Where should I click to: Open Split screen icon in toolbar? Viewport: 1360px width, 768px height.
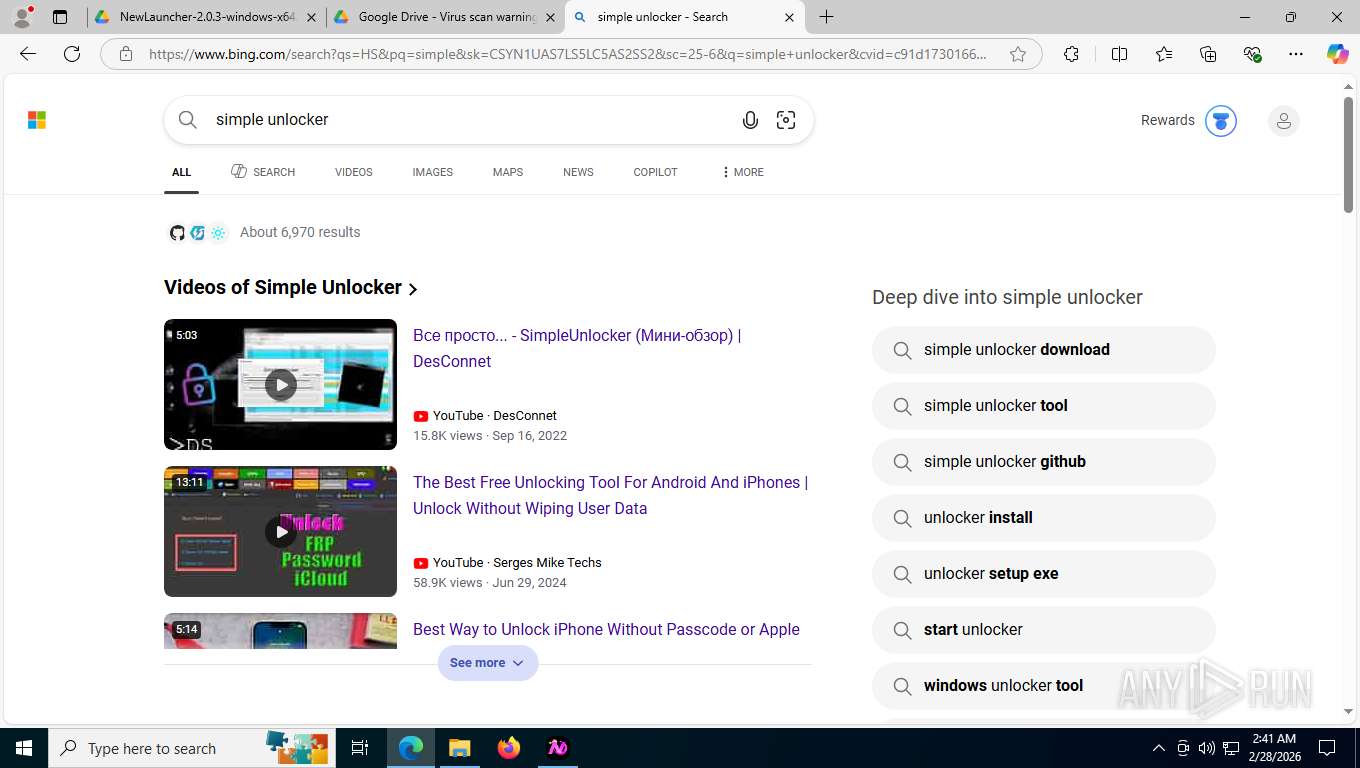tap(1119, 54)
